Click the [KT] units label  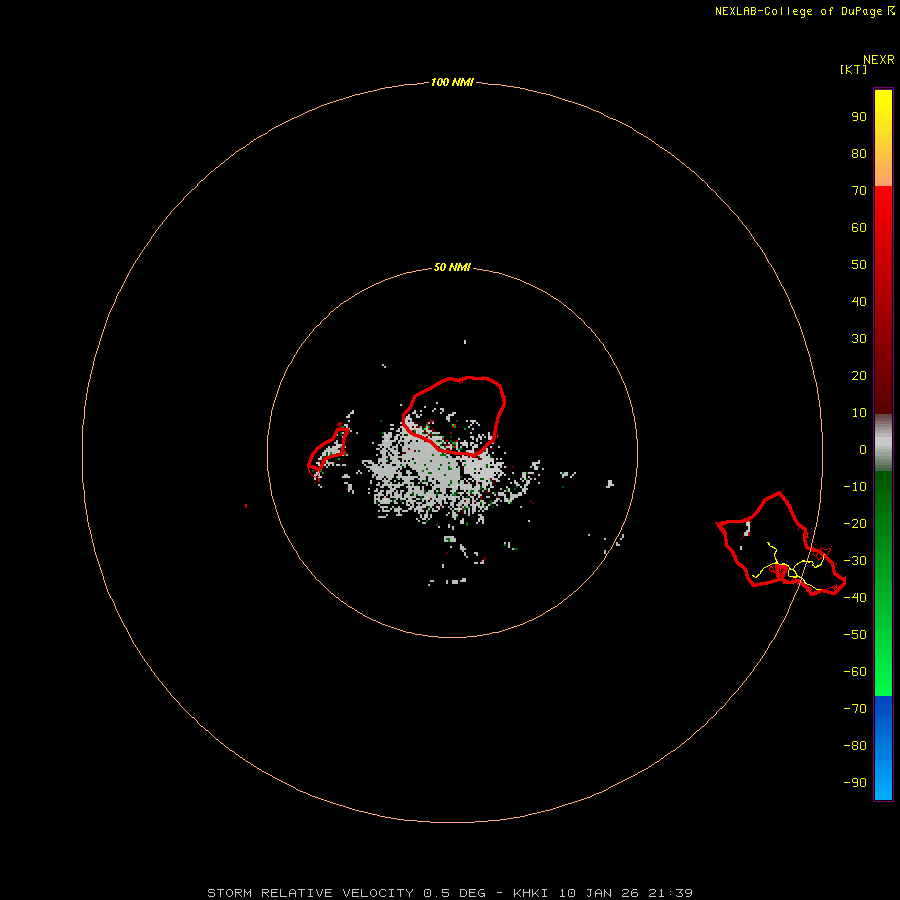coord(853,69)
